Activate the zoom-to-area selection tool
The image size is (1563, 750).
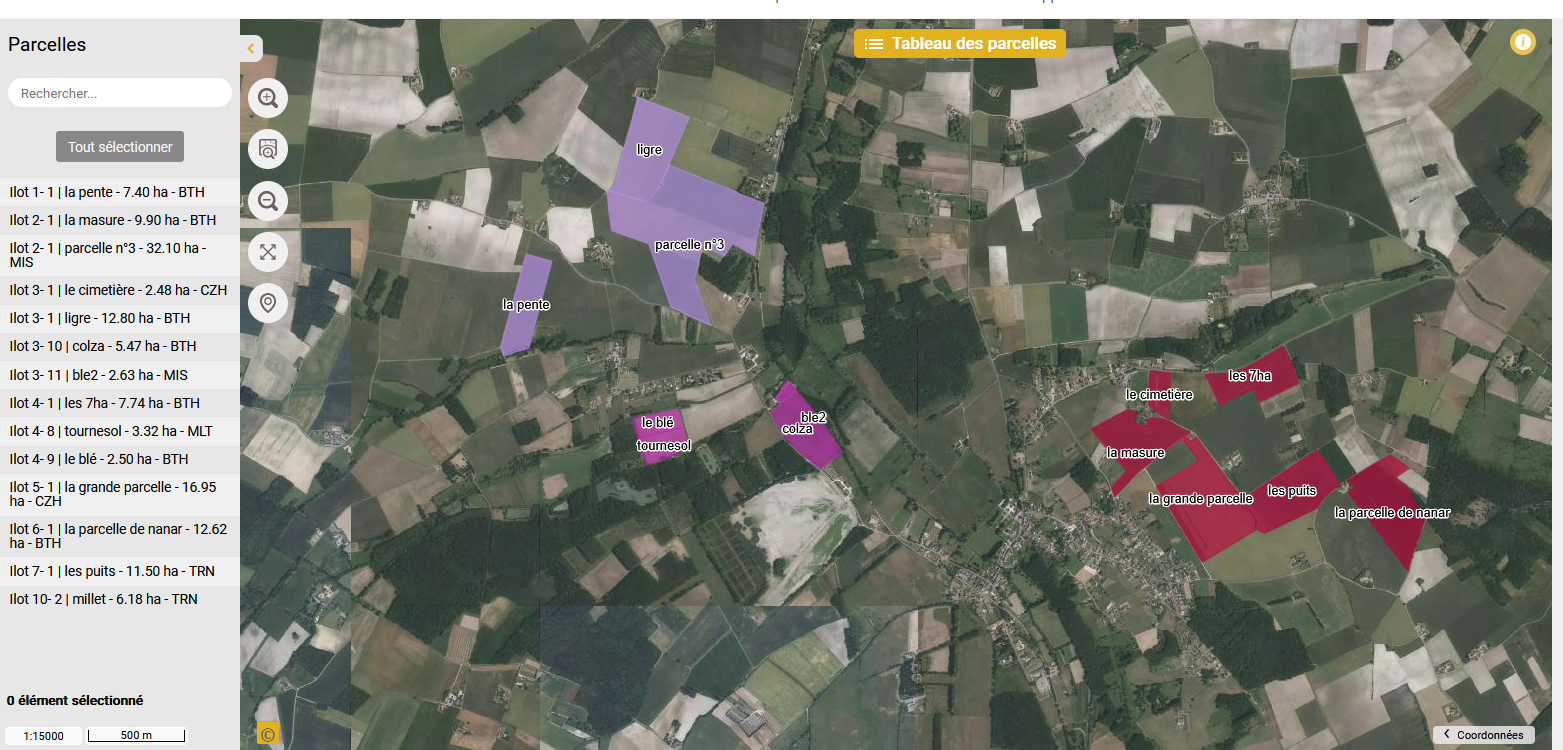(x=268, y=149)
